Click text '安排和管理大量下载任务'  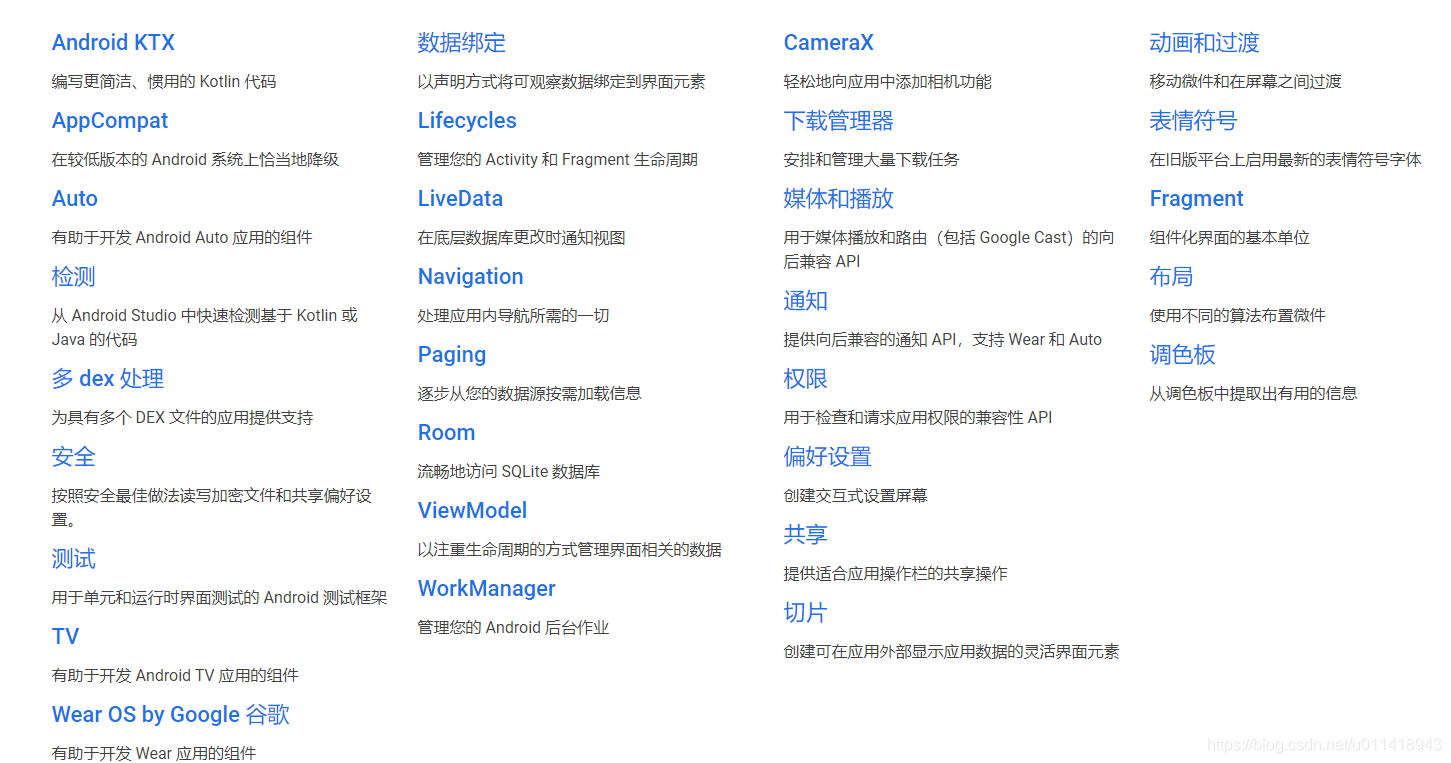pyautogui.click(x=872, y=160)
